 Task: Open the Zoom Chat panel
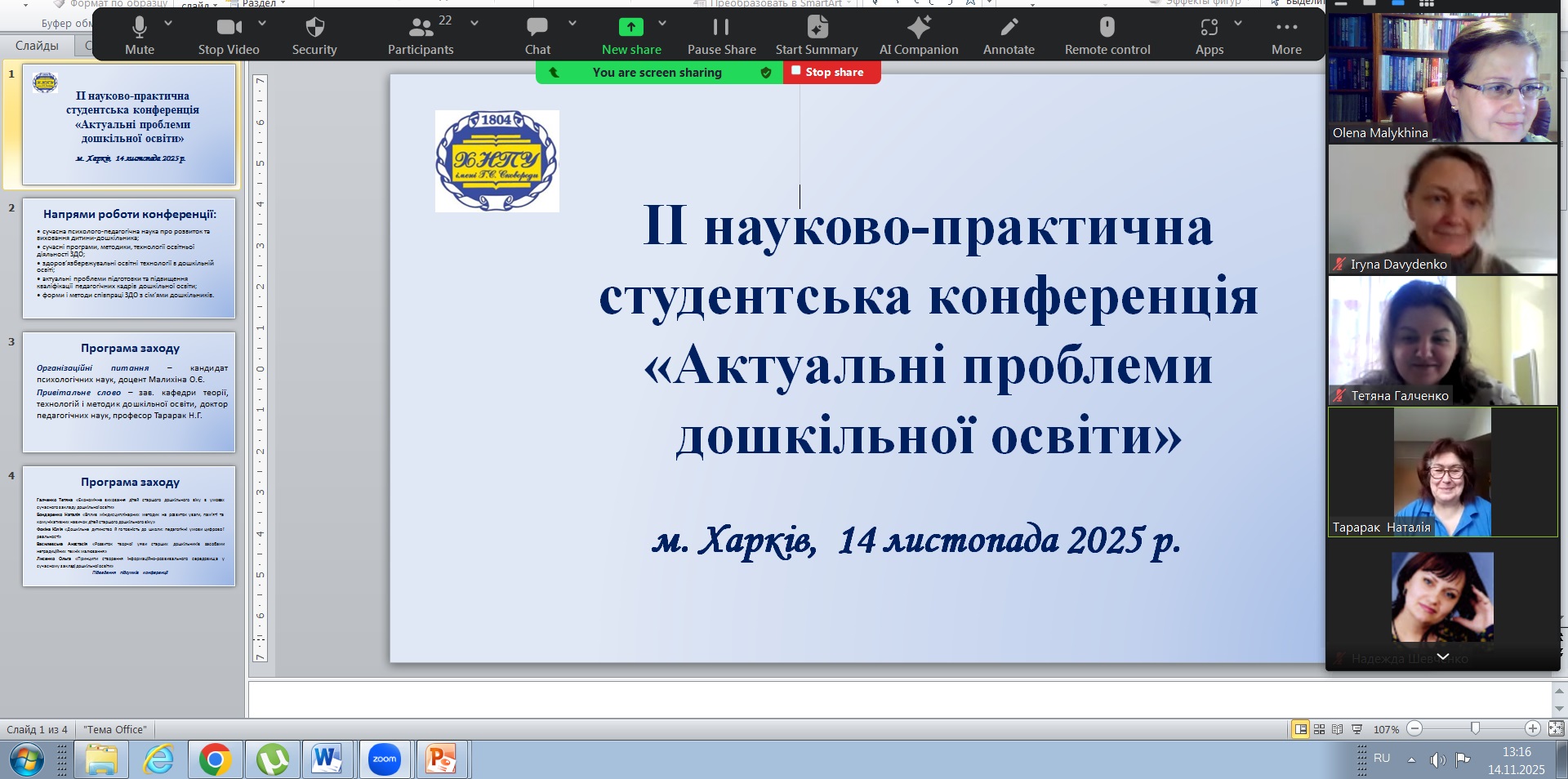[537, 36]
